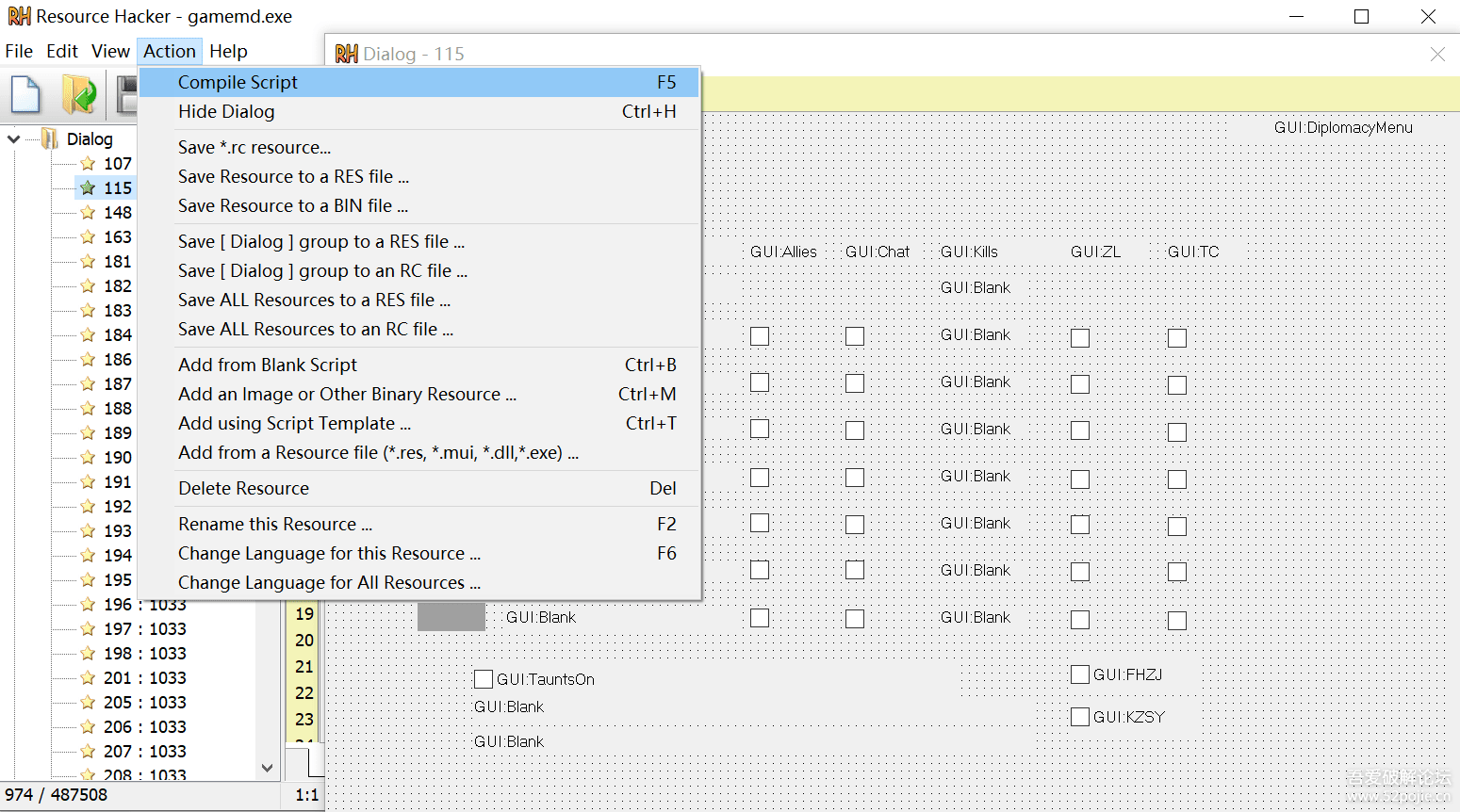Click the star icon beside 201 : 1033
1460x812 pixels.
[x=88, y=678]
